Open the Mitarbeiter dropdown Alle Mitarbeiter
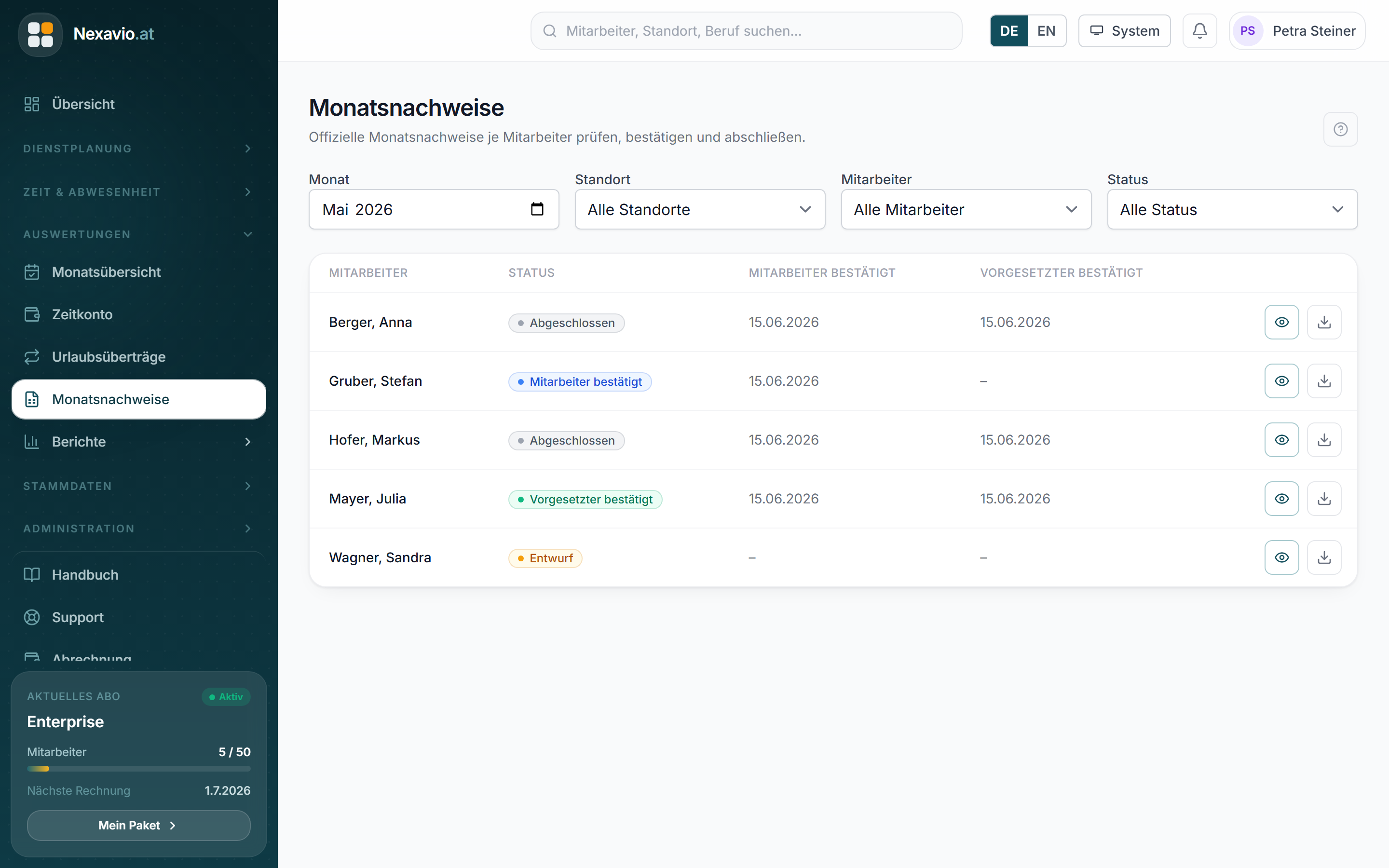Viewport: 1389px width, 868px height. pos(966,210)
